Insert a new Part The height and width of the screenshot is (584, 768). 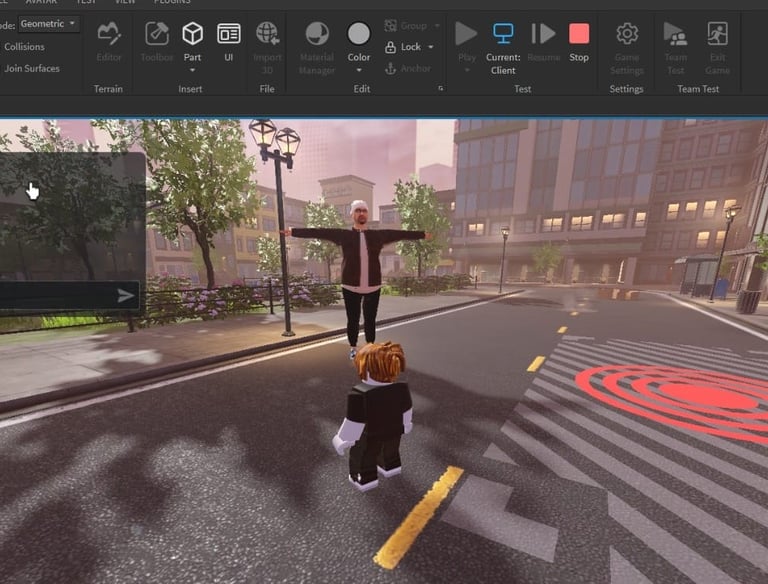pyautogui.click(x=192, y=40)
